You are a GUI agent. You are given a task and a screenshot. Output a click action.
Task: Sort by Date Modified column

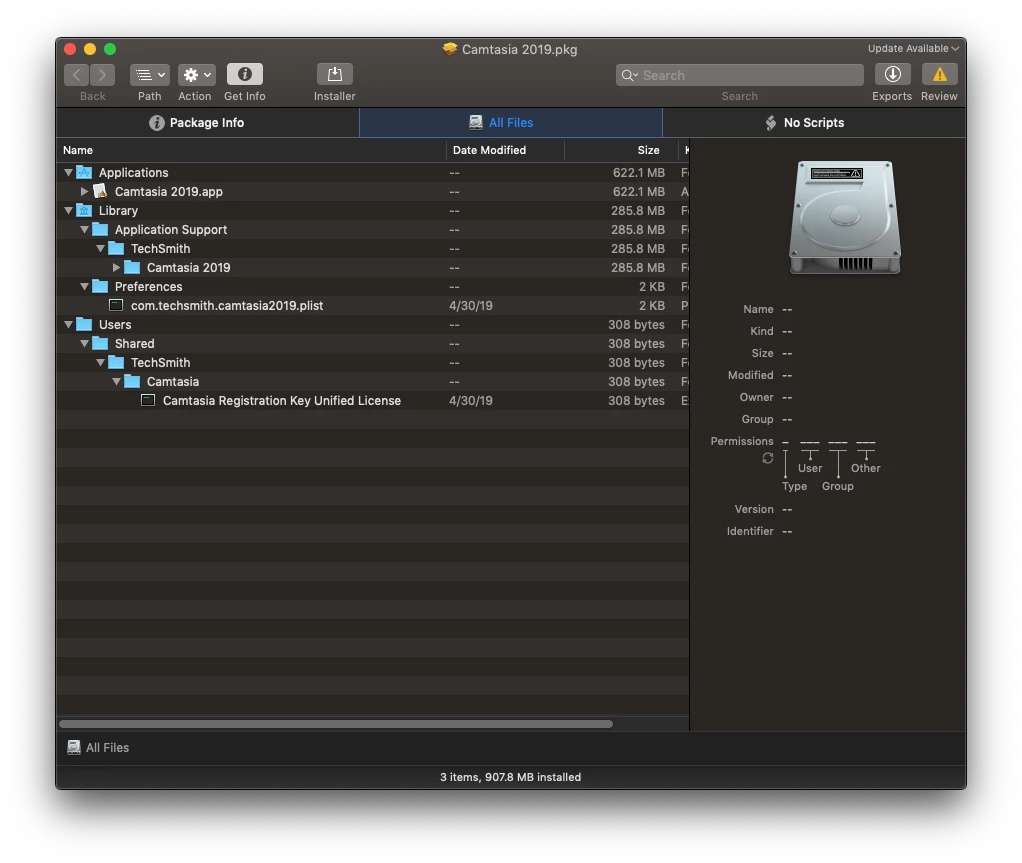505,150
